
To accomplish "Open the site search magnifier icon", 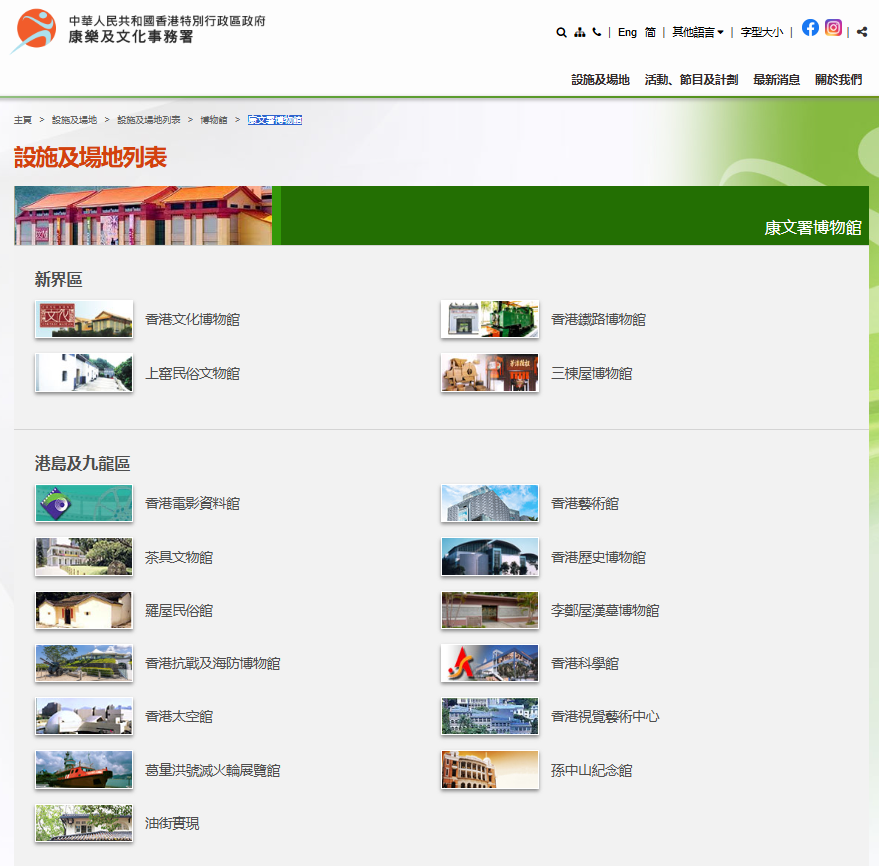I will click(561, 32).
